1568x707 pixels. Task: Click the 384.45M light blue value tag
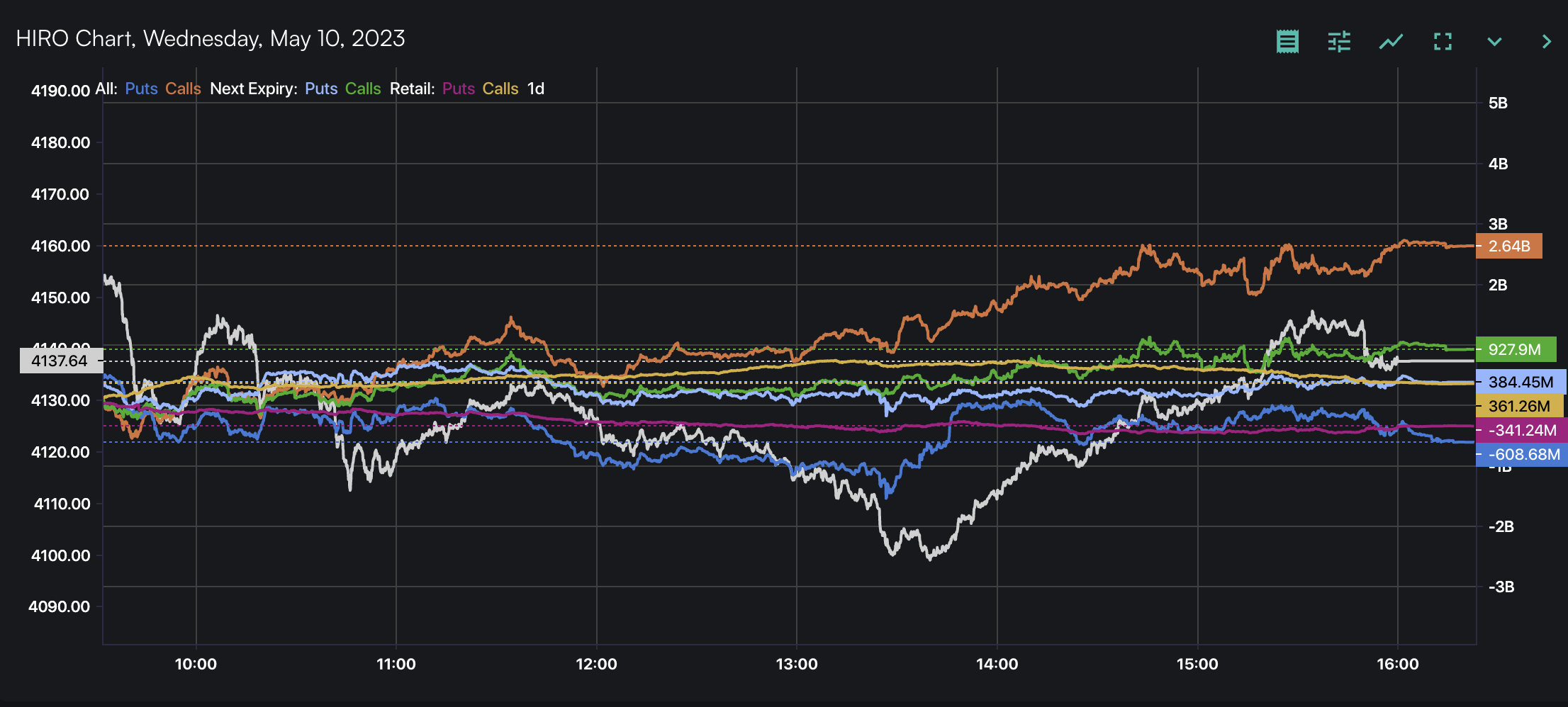click(1521, 382)
